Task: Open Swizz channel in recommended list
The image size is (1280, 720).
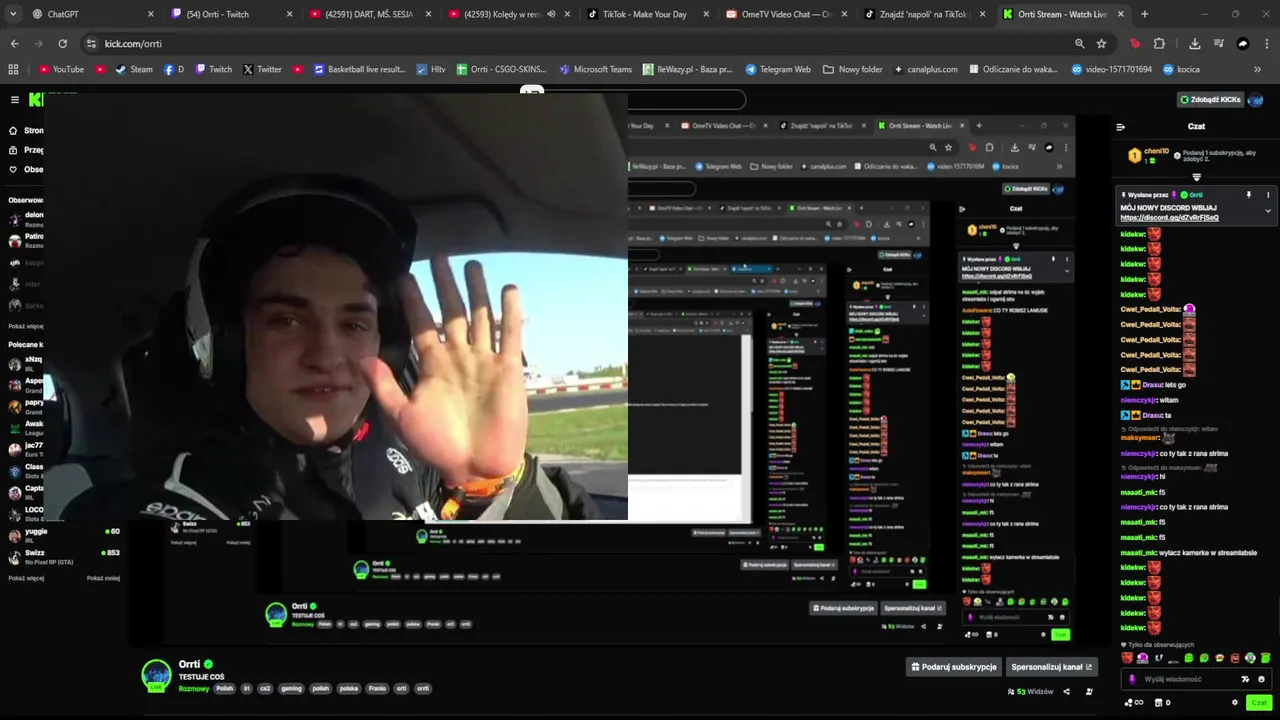Action: click(64, 556)
